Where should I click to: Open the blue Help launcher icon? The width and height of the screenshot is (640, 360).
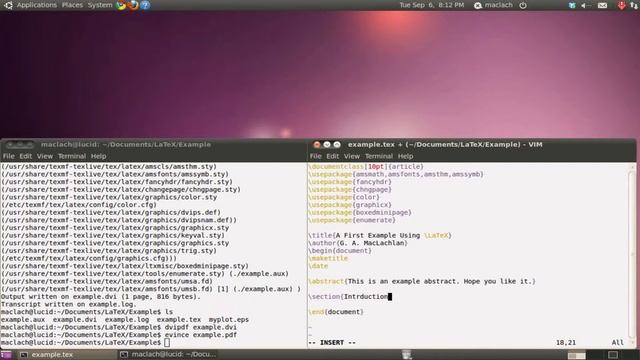point(145,5)
